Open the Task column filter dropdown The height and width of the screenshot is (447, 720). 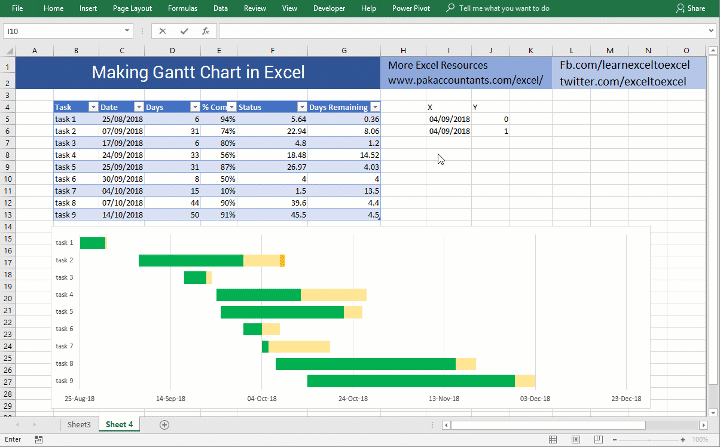93,107
